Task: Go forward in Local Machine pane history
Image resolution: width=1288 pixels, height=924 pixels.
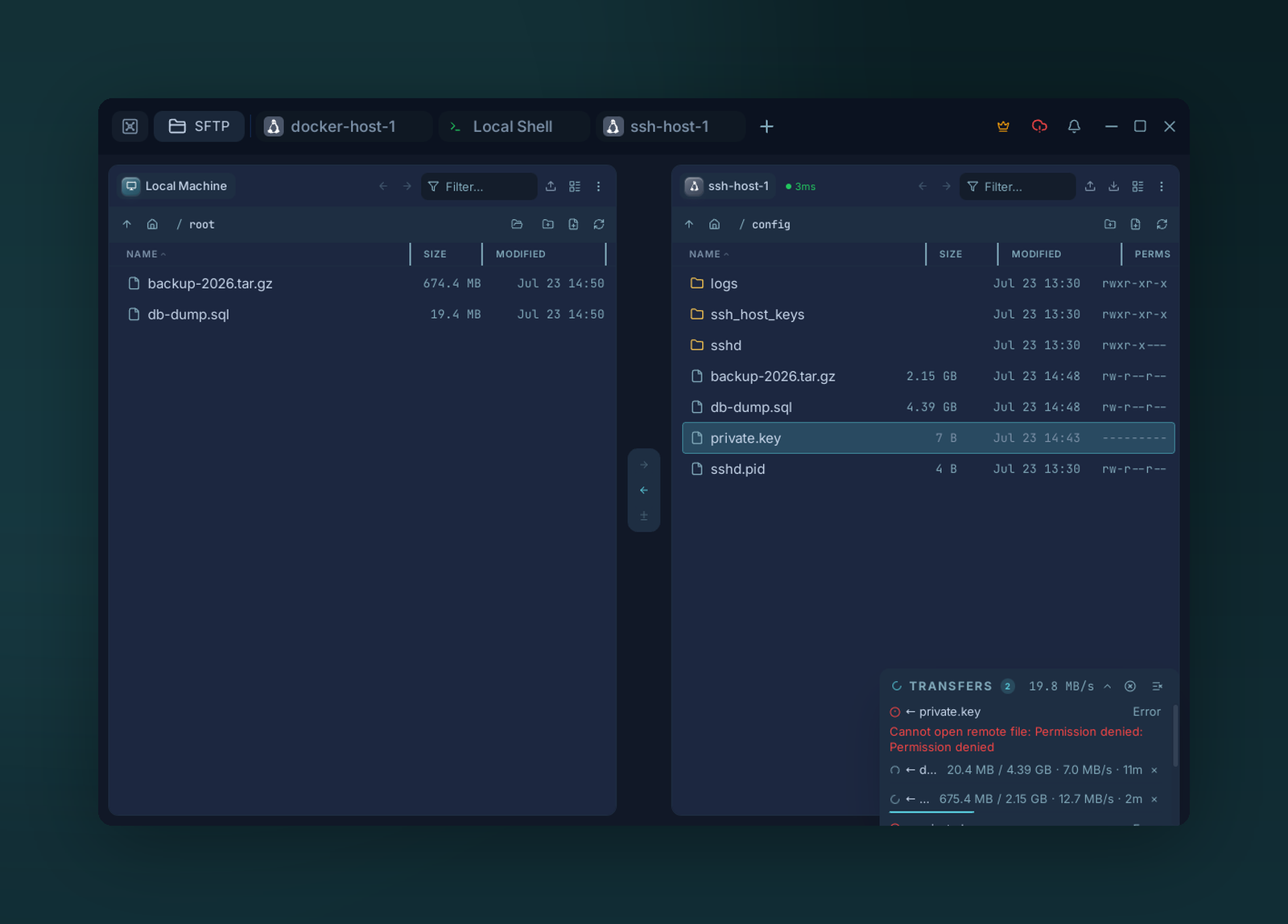Action: [x=407, y=186]
